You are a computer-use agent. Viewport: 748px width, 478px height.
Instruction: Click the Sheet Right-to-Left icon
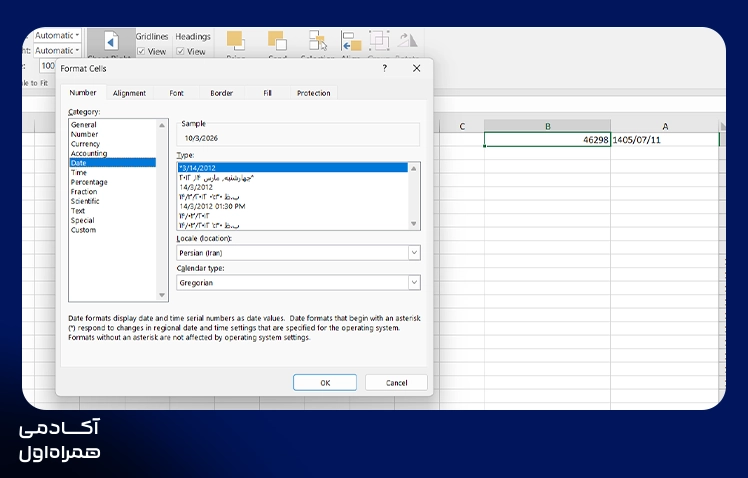coord(111,43)
